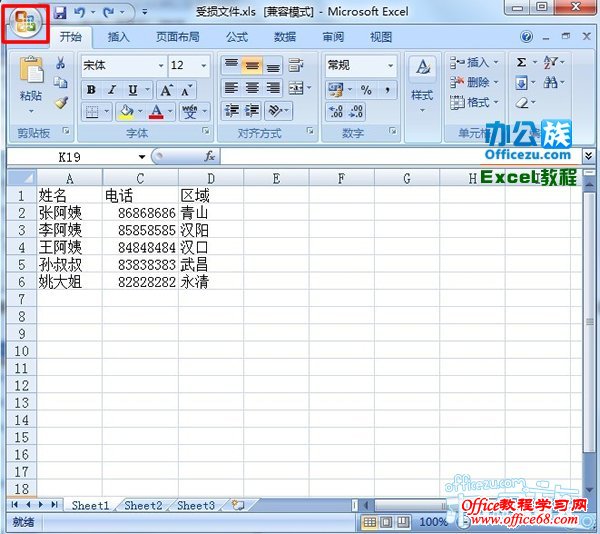
Task: Expand the font size dropdown 12
Action: 204,65
